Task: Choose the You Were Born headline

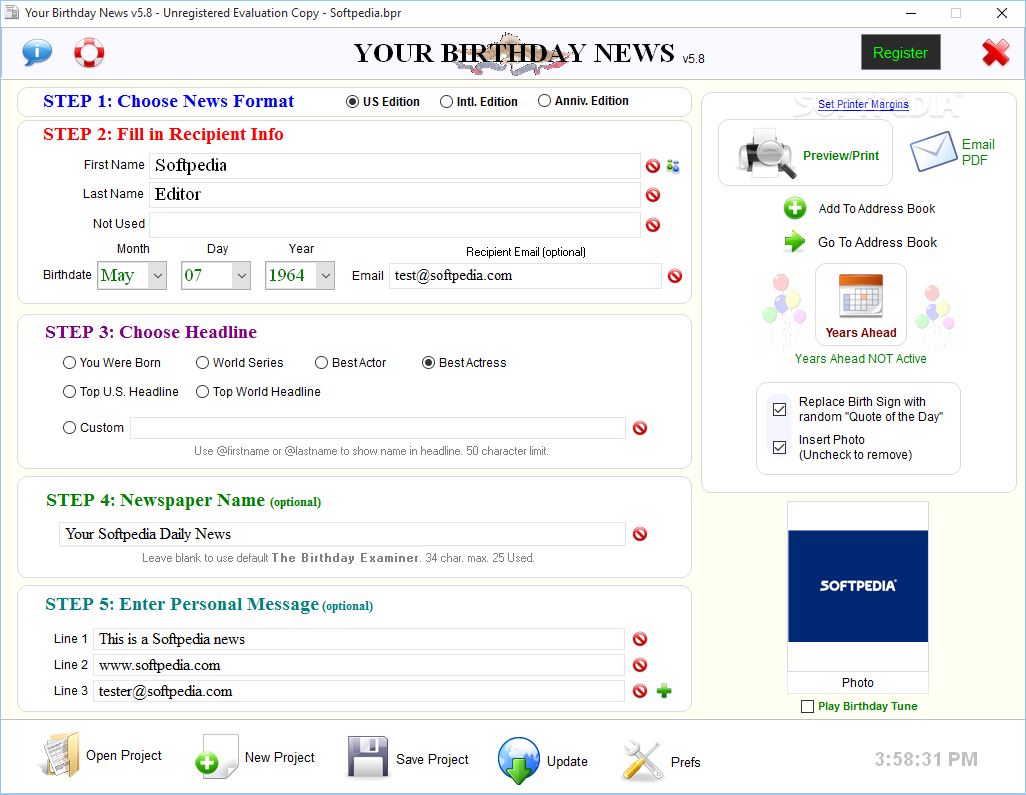Action: (x=69, y=362)
